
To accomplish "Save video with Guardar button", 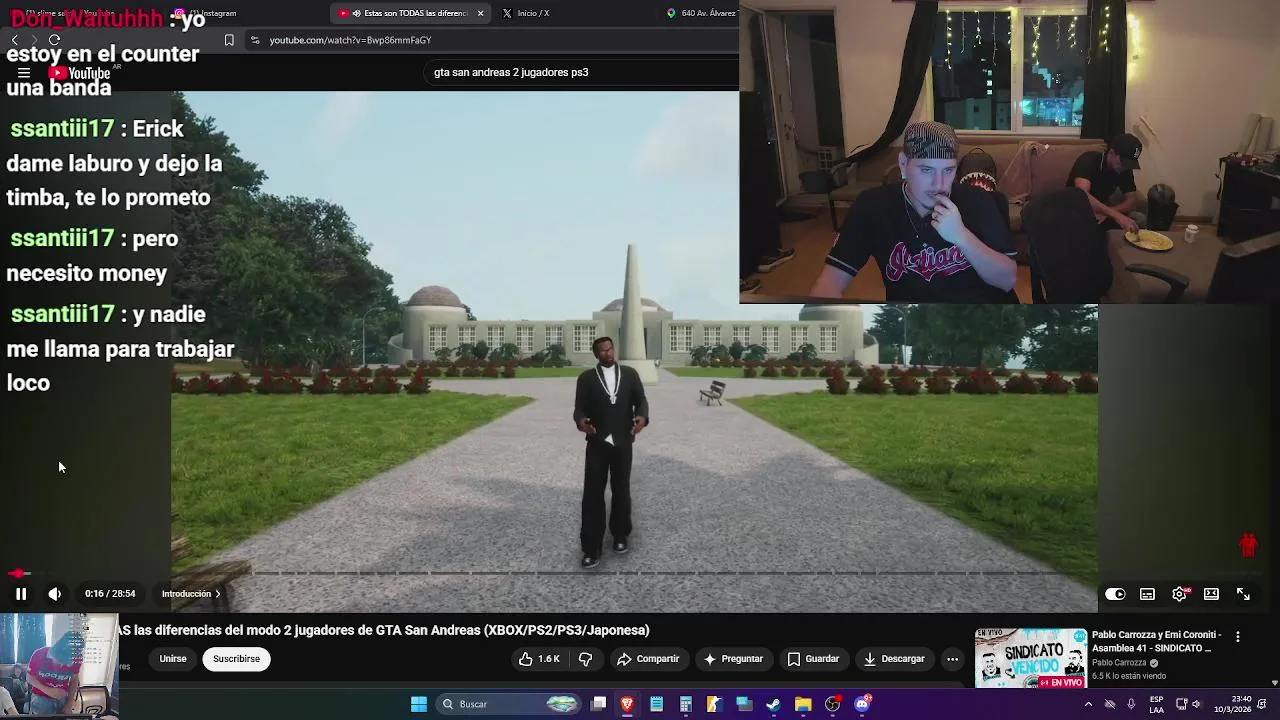I will (813, 659).
